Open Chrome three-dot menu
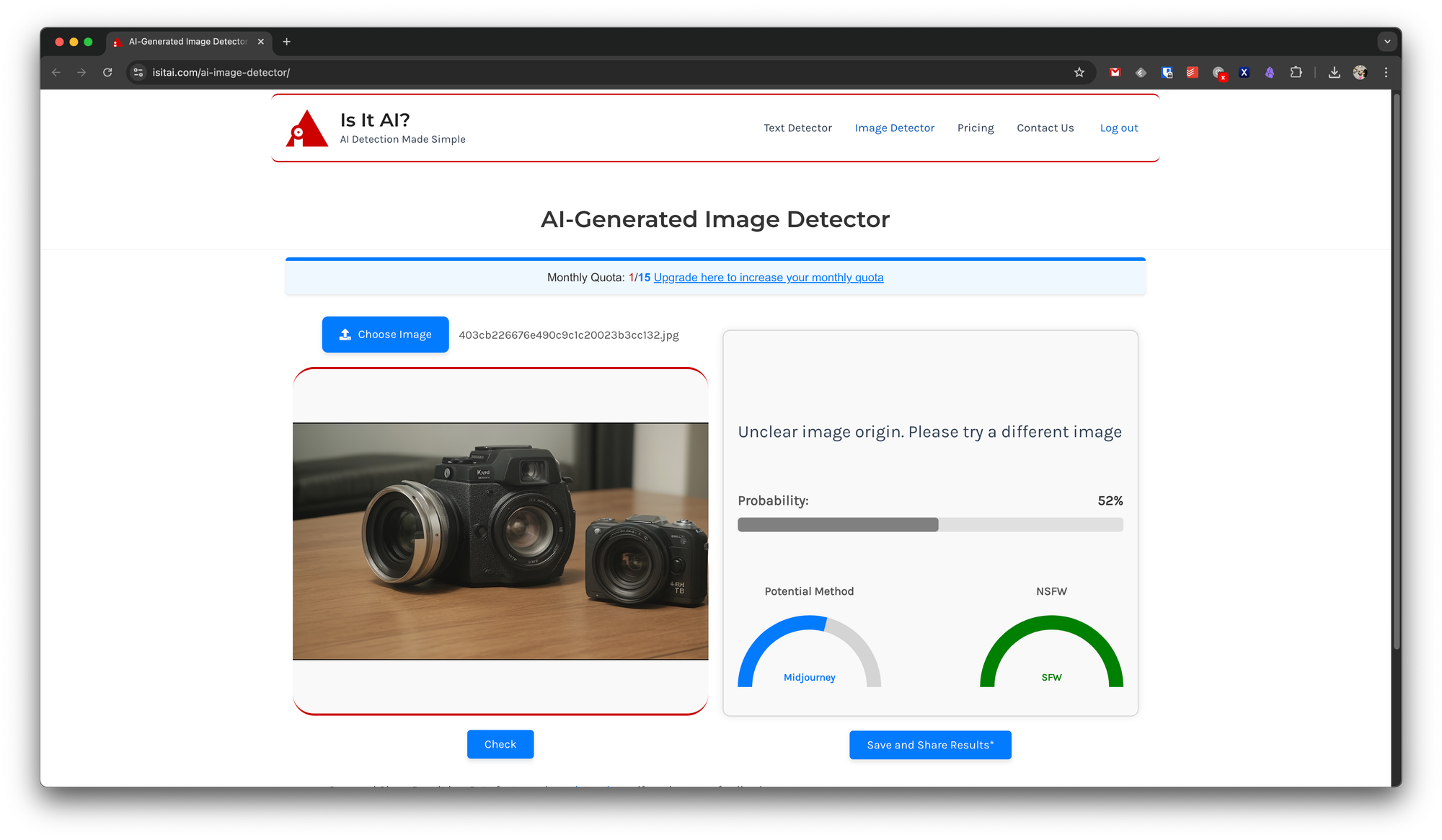 click(x=1386, y=72)
